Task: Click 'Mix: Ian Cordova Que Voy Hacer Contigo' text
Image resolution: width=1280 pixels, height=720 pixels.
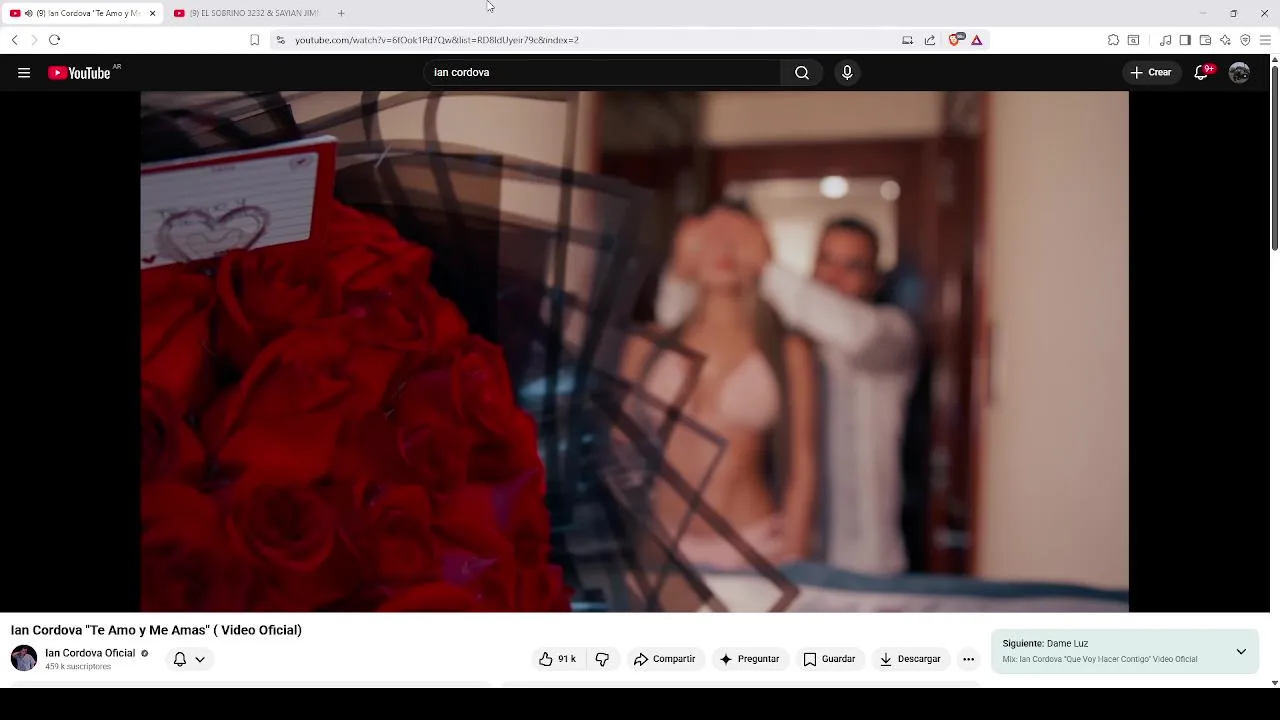Action: 1099,659
